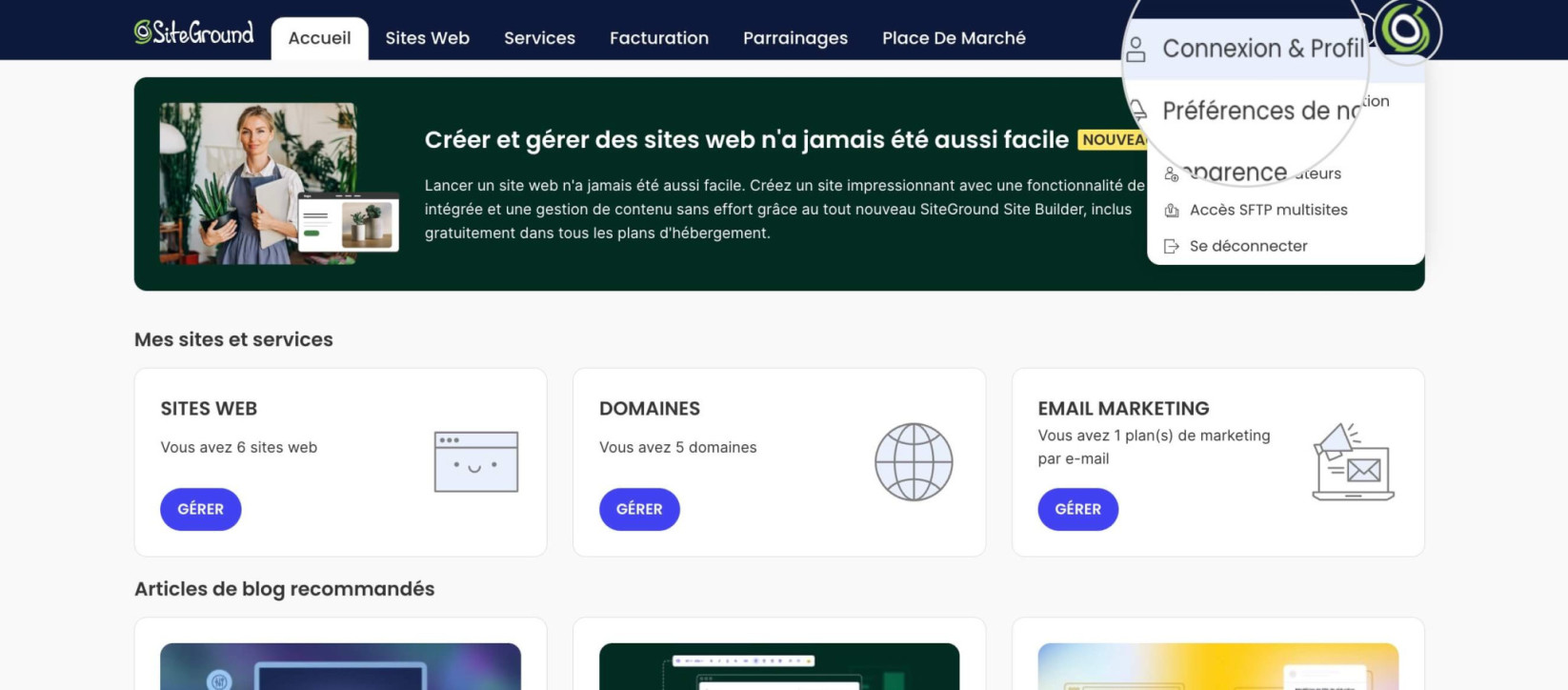Click the globe icon in Domaines card
The height and width of the screenshot is (690, 1568).
[x=914, y=462]
